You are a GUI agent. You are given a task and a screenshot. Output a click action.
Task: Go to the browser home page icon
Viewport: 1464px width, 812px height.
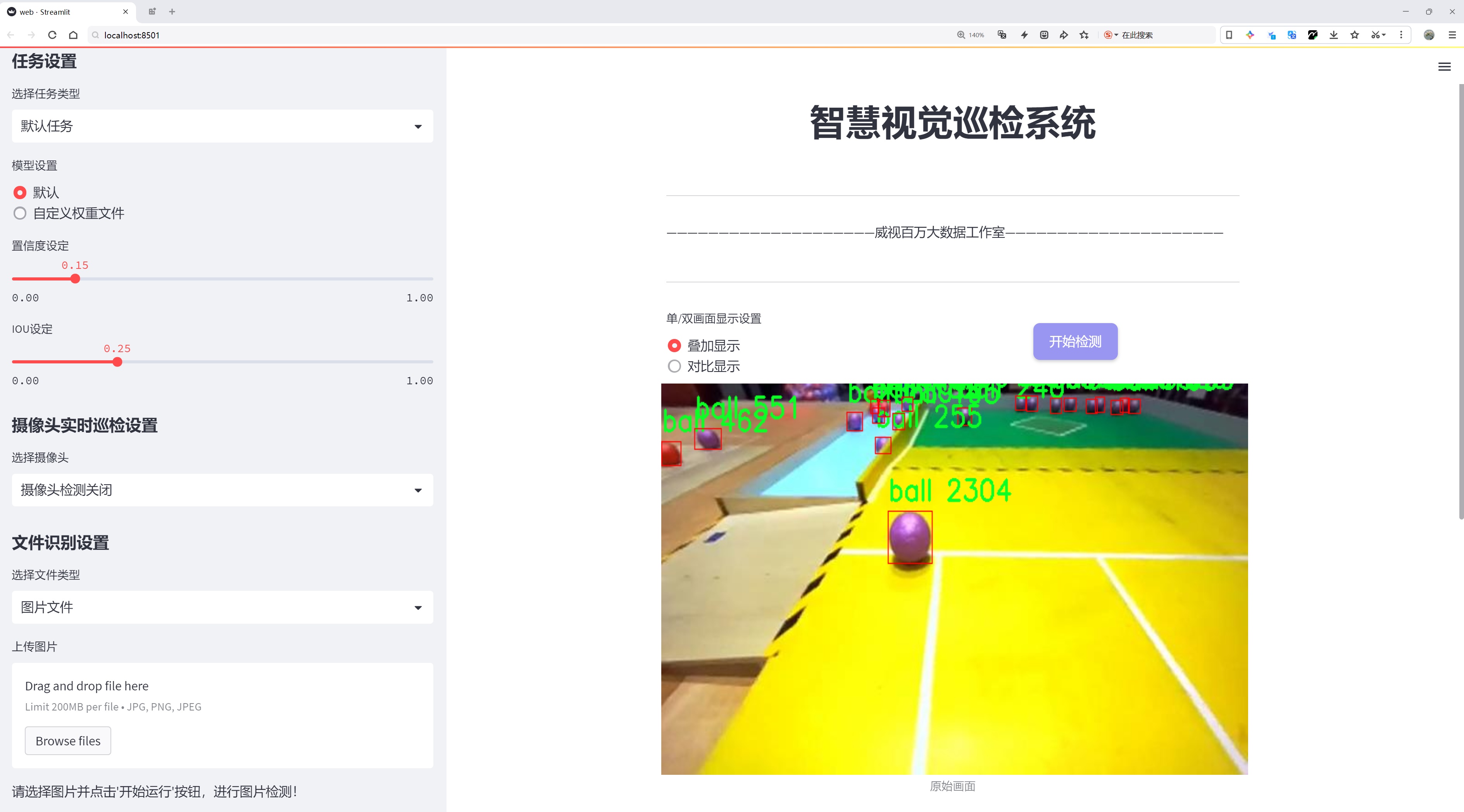click(x=73, y=34)
